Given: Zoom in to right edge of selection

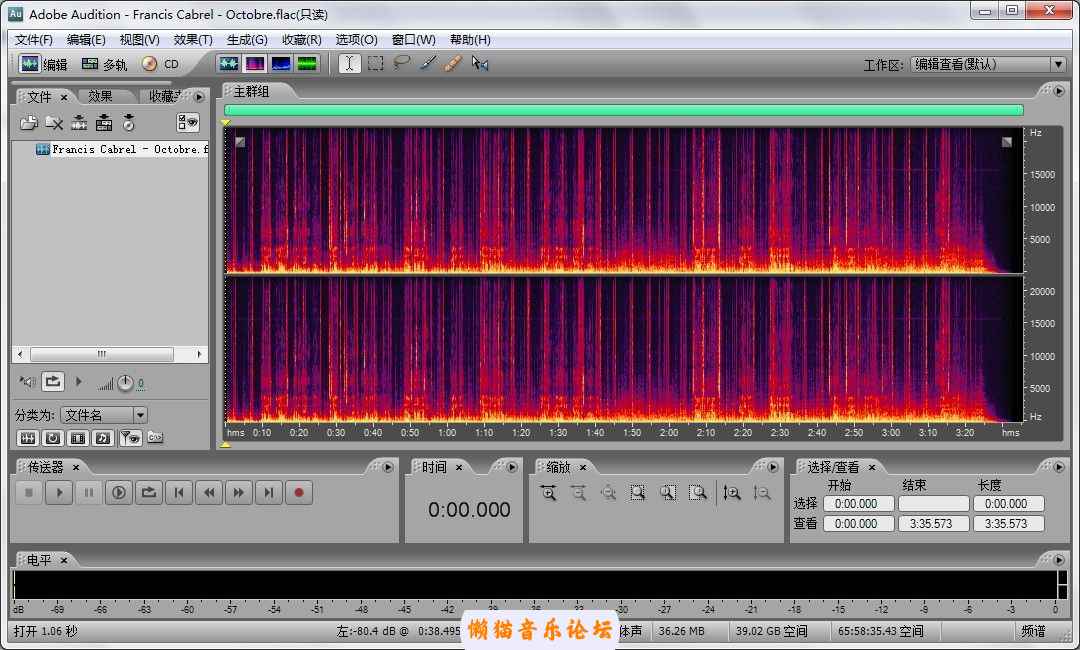Looking at the screenshot, I should click(x=698, y=493).
